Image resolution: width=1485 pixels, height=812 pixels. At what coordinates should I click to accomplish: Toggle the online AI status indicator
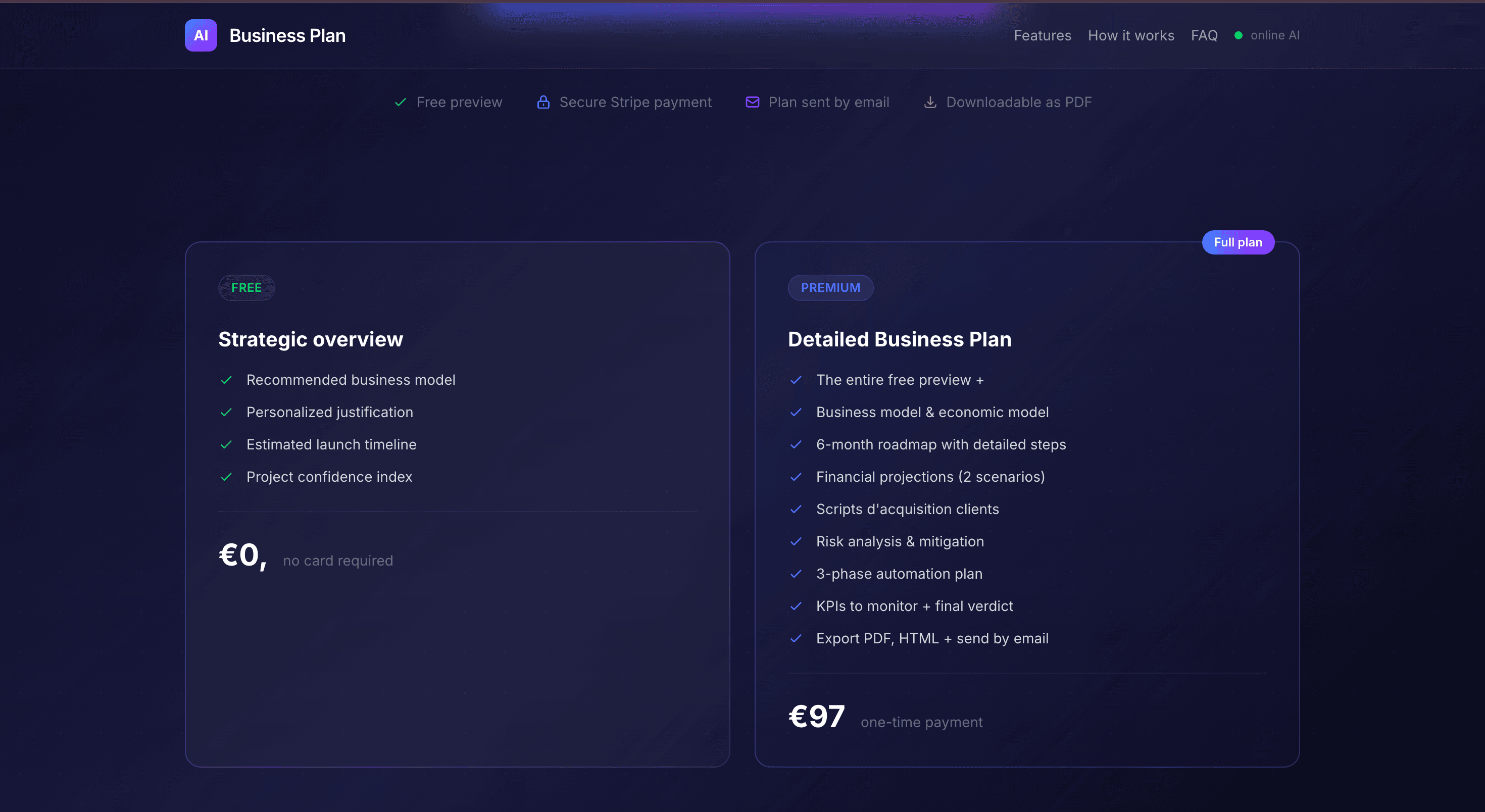point(1239,35)
